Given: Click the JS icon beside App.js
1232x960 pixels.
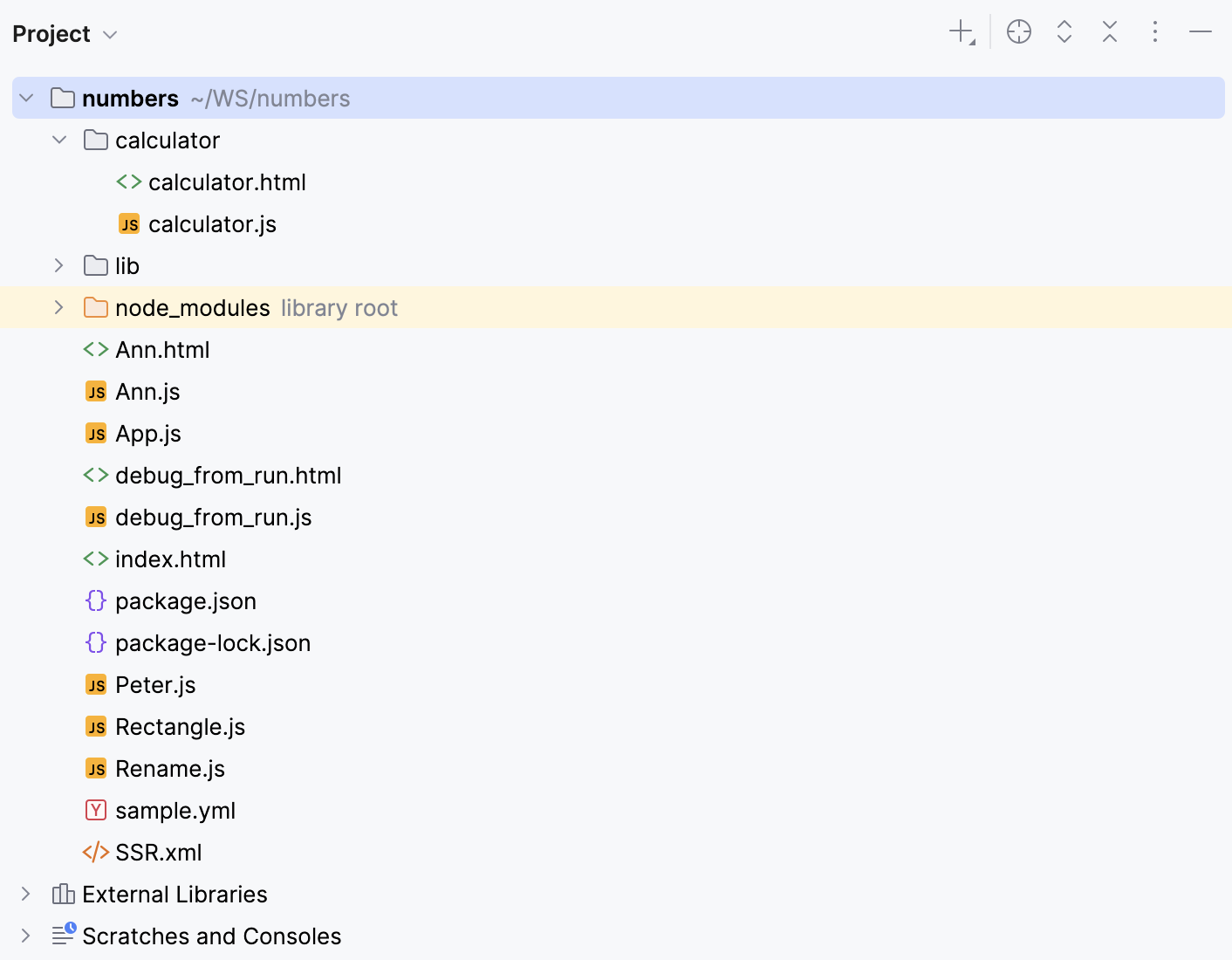Looking at the screenshot, I should pos(96,433).
